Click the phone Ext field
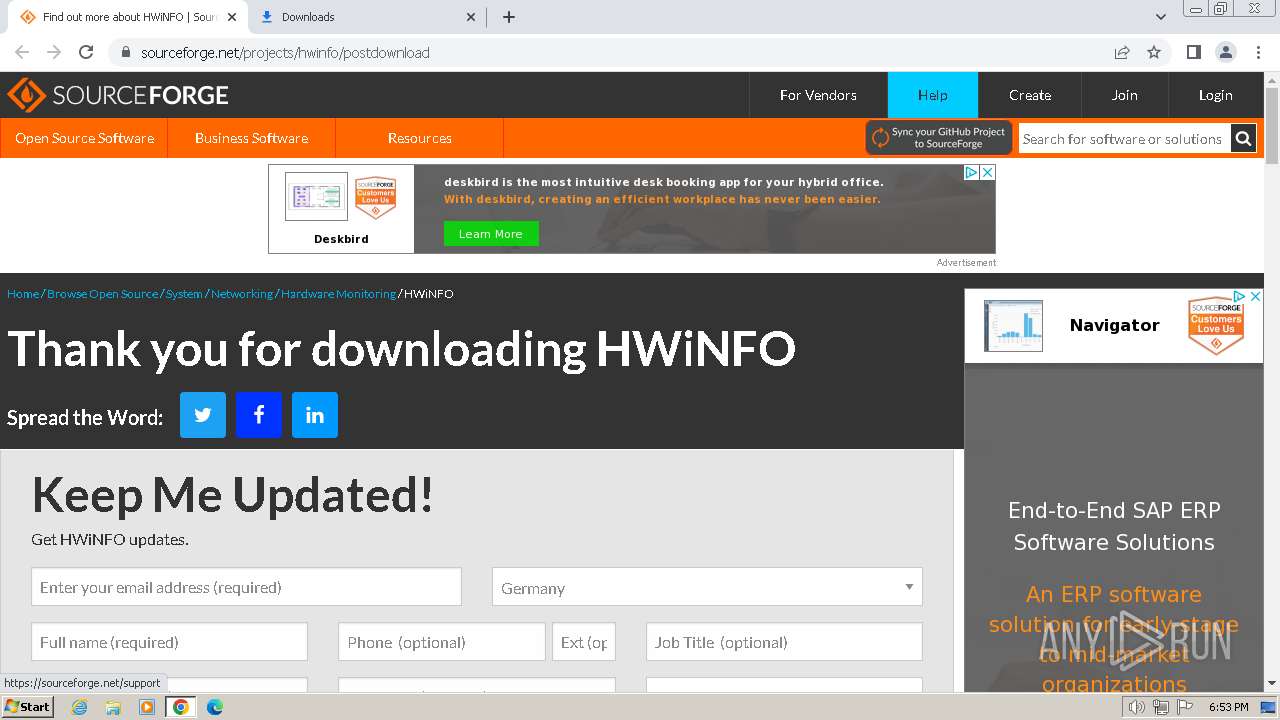Viewport: 1280px width, 720px height. click(584, 642)
